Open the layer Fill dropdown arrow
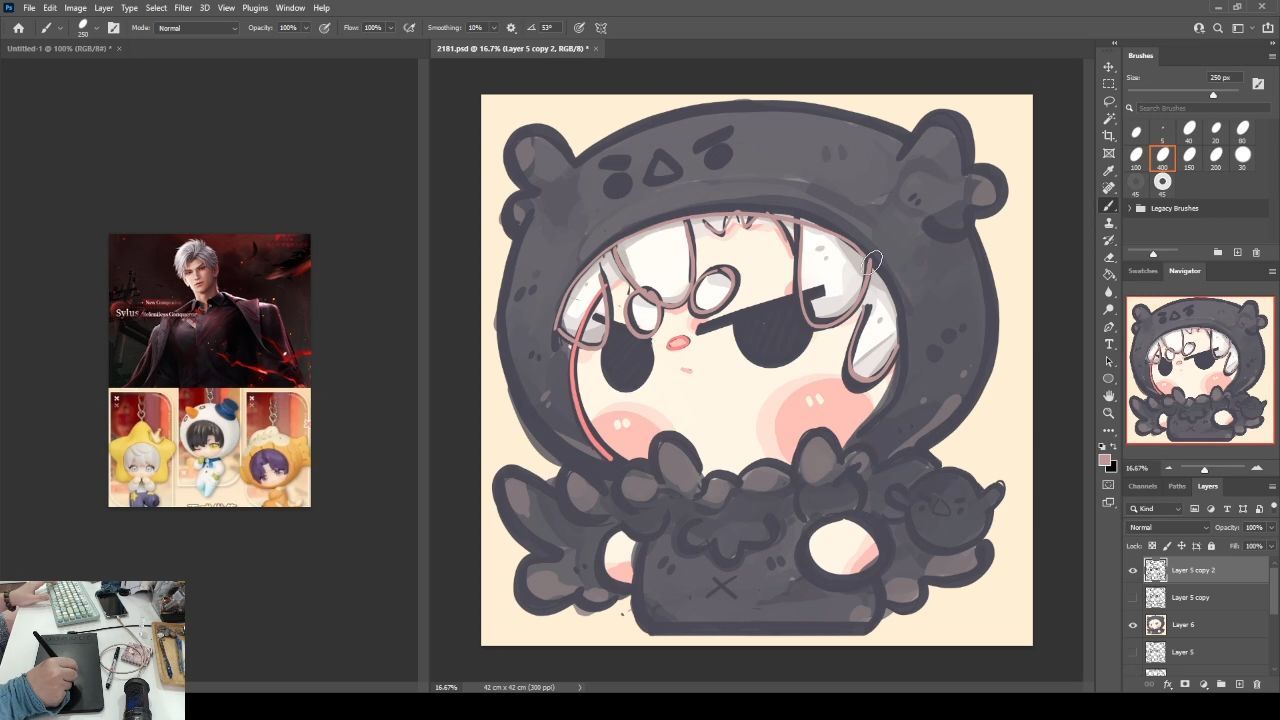 coord(1270,546)
